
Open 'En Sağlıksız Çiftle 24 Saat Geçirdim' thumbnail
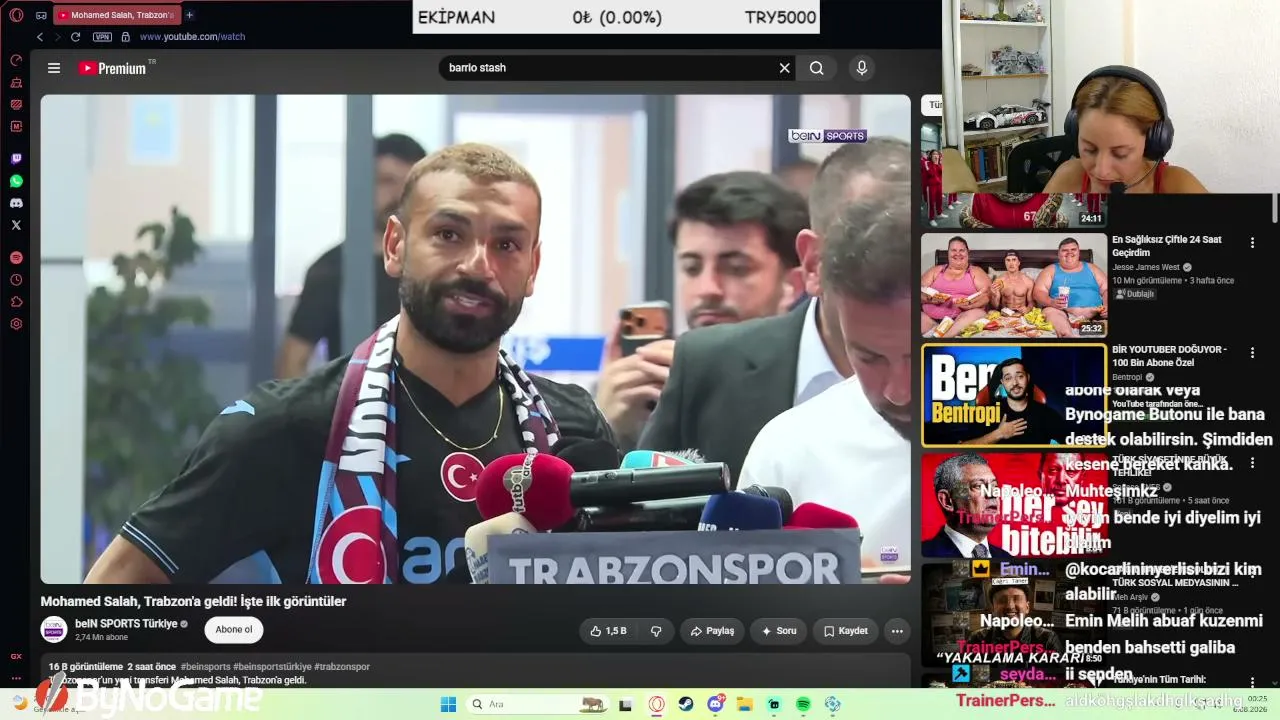click(1014, 286)
